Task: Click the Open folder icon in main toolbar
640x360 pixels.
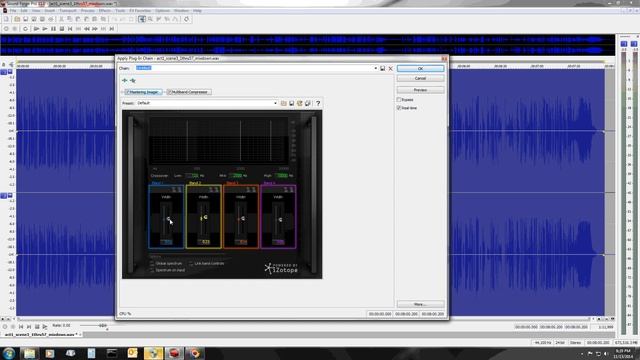Action: [x=17, y=19]
